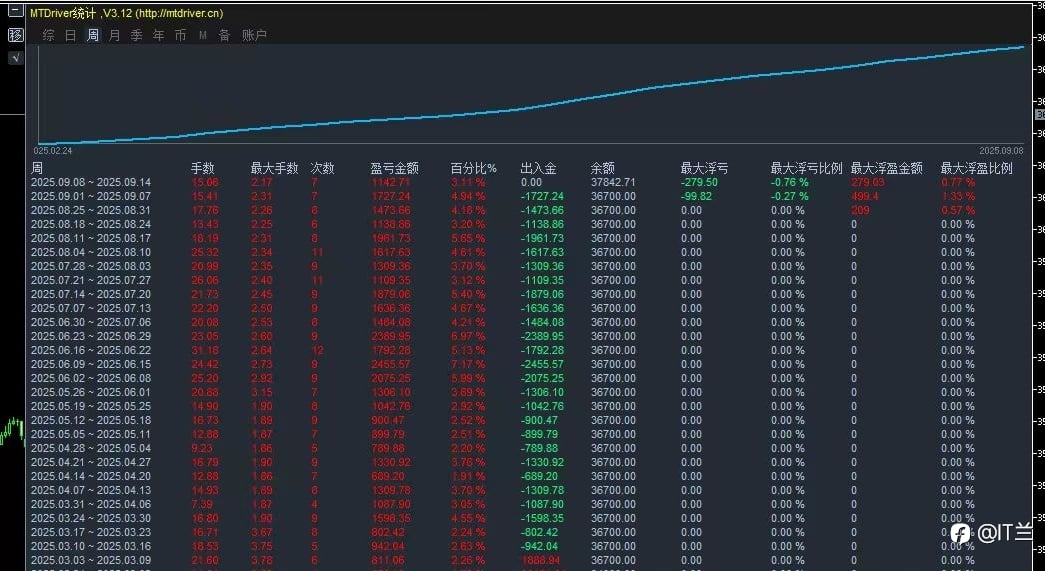Click the 最大浮亏比例 column header
Viewport: 1045px width, 571px height.
[806, 169]
